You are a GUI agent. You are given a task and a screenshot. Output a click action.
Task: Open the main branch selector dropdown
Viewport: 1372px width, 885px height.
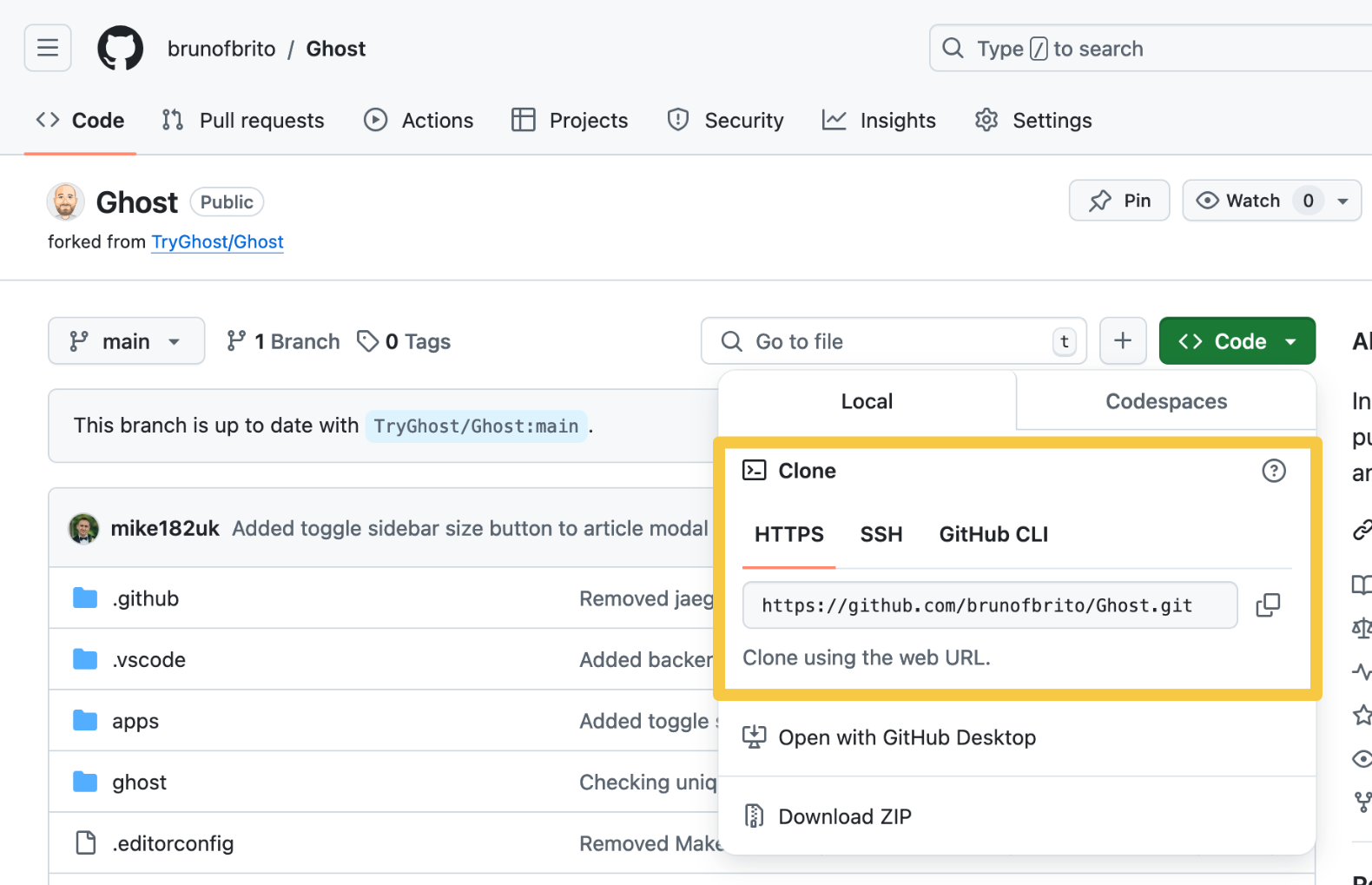(x=126, y=341)
